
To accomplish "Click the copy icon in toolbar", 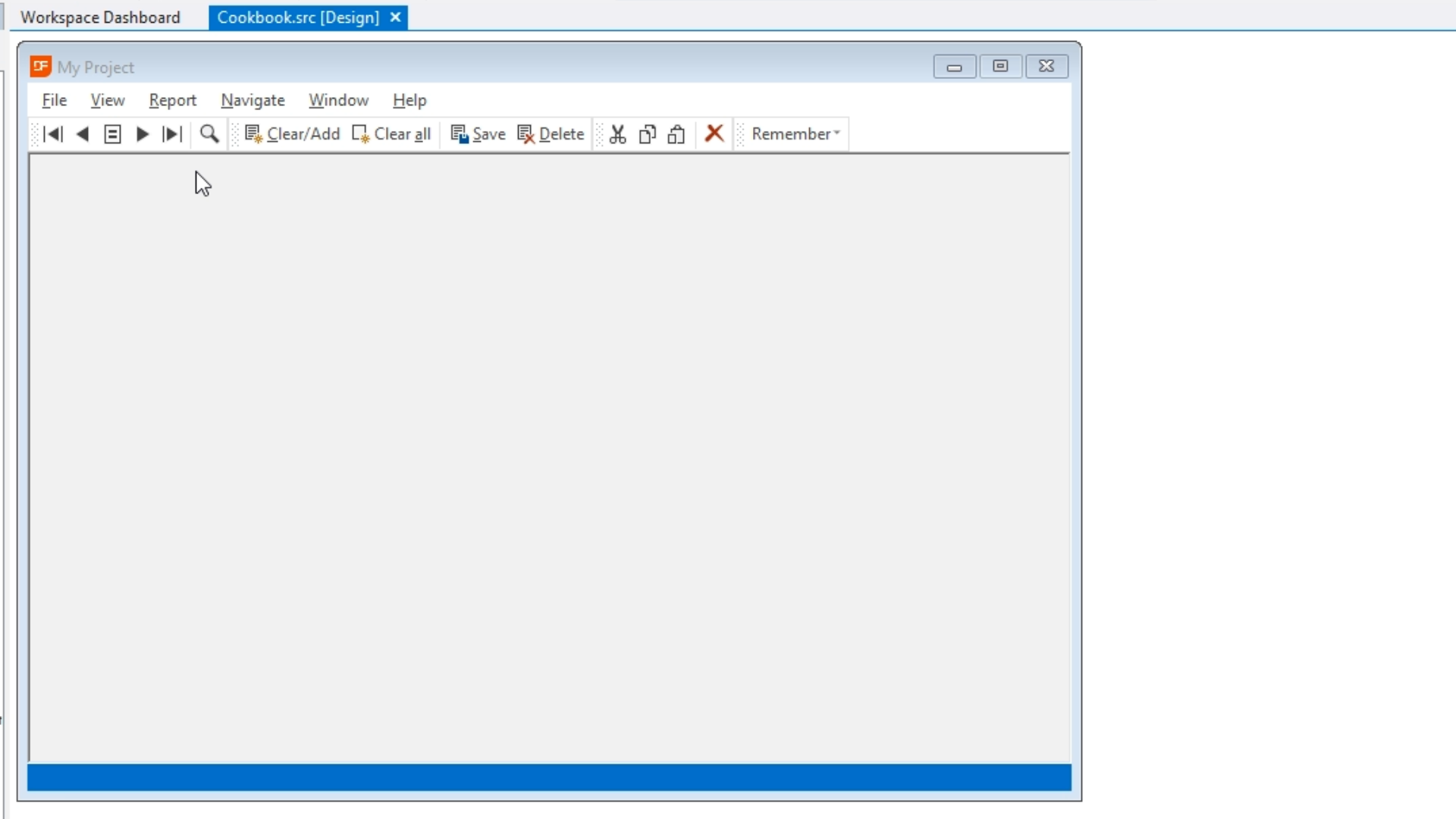I will pyautogui.click(x=647, y=134).
